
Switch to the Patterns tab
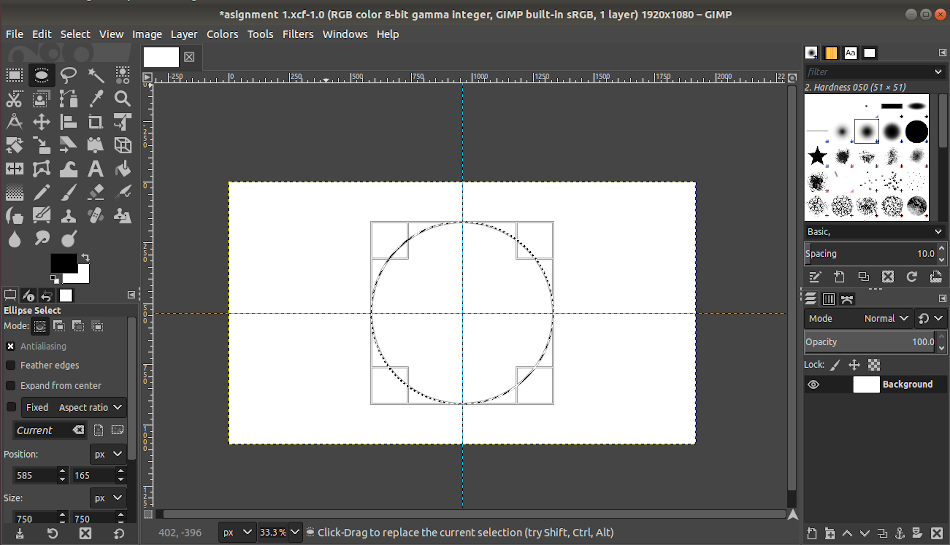point(831,53)
